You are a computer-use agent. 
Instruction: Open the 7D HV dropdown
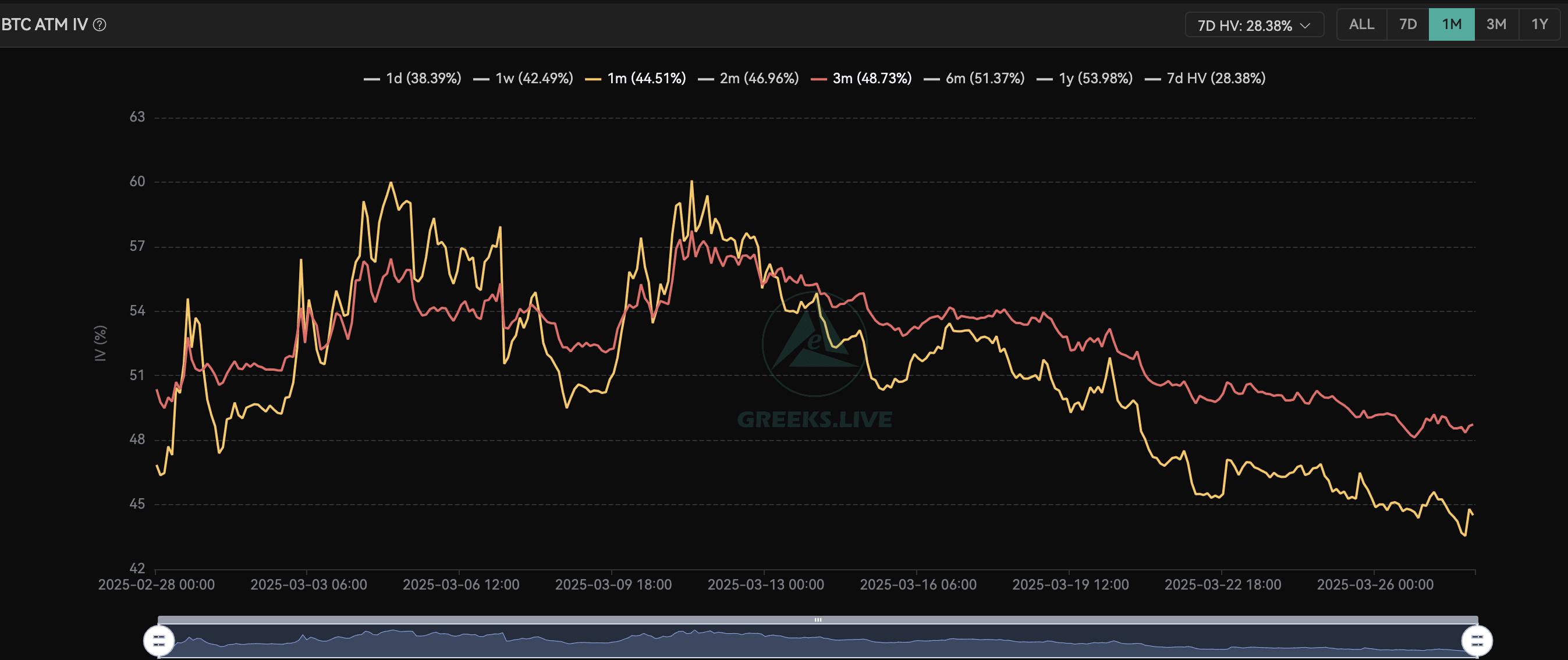point(1254,25)
